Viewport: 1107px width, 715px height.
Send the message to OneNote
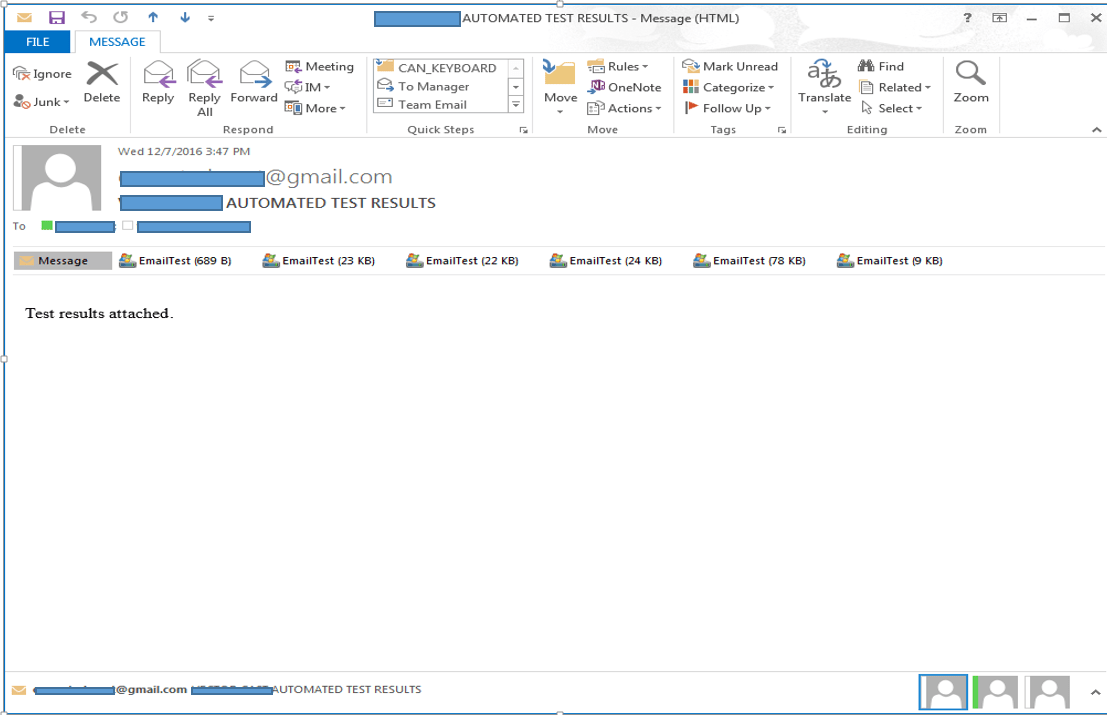pos(621,87)
